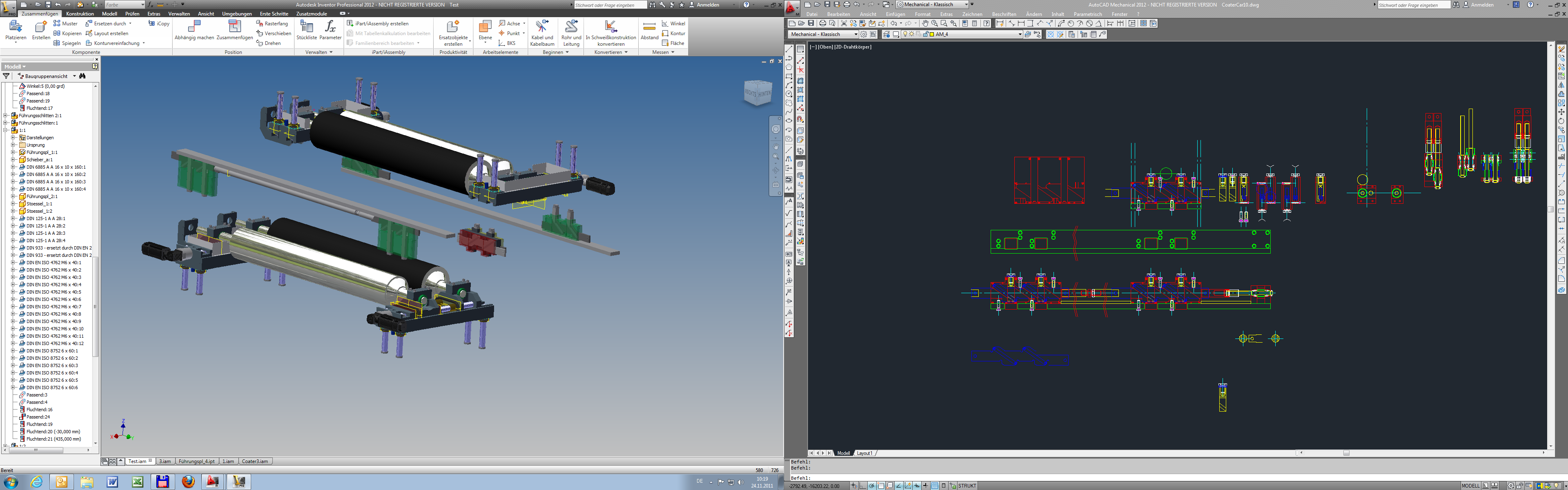Click the ViewCube in the 3D view
Viewport: 1568px width, 490px height.
tap(758, 93)
